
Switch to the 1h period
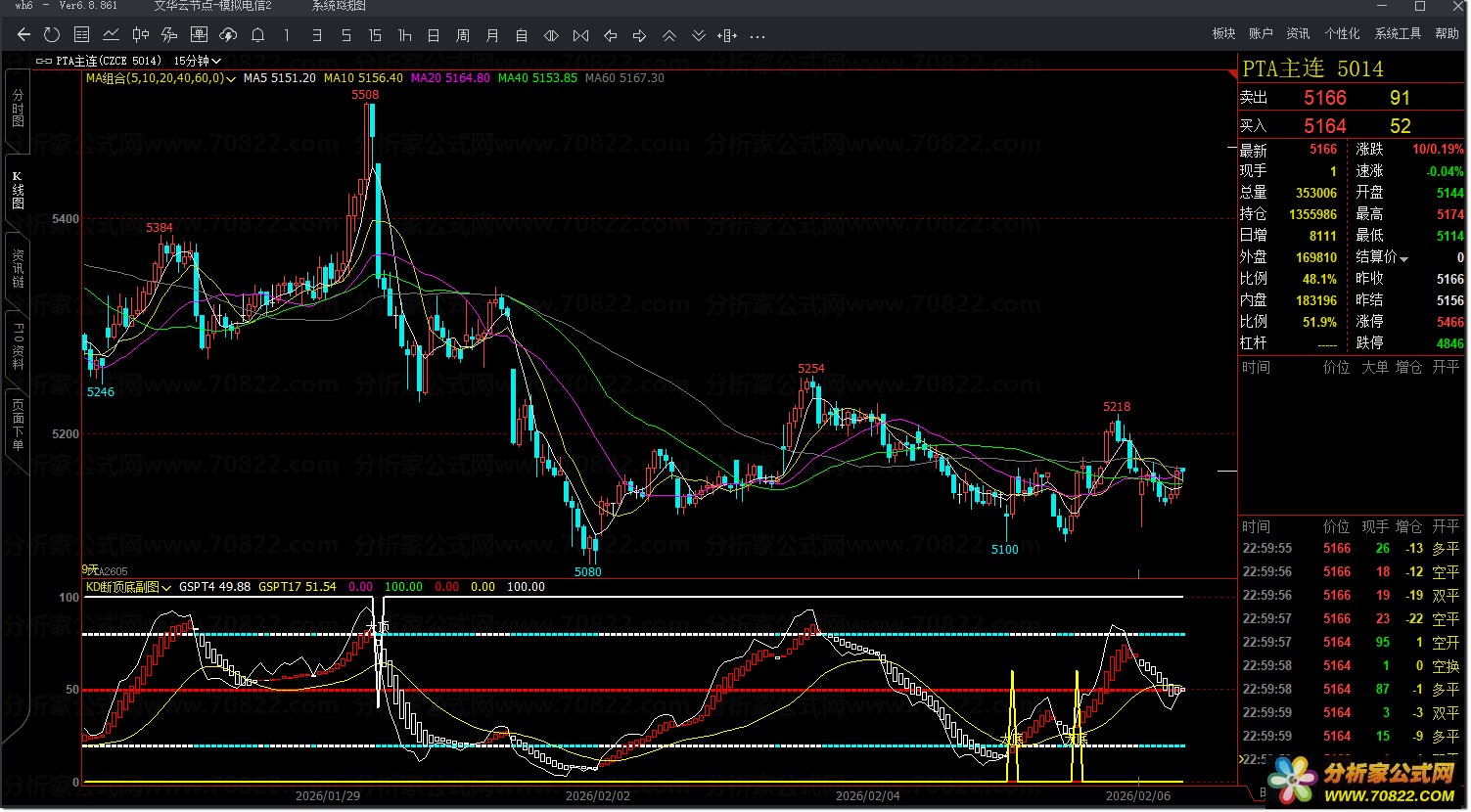point(404,35)
